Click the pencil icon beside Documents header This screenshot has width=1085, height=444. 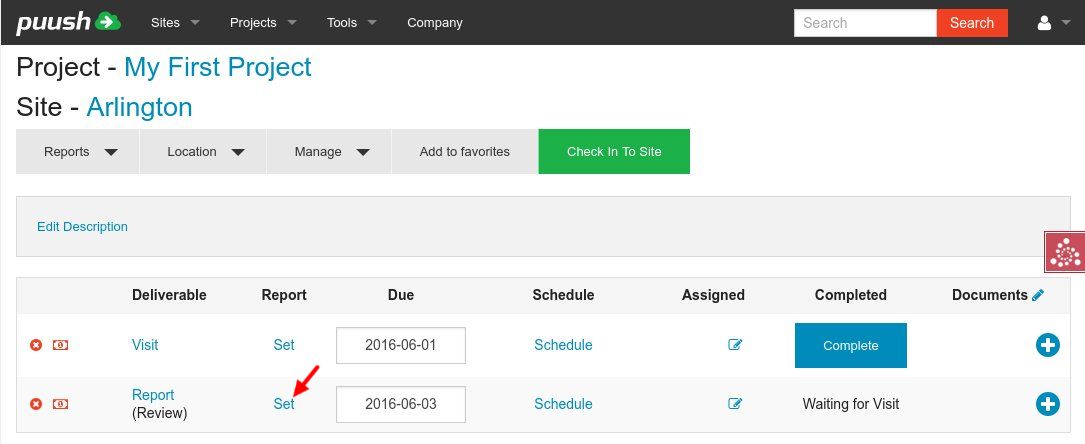coord(1038,295)
